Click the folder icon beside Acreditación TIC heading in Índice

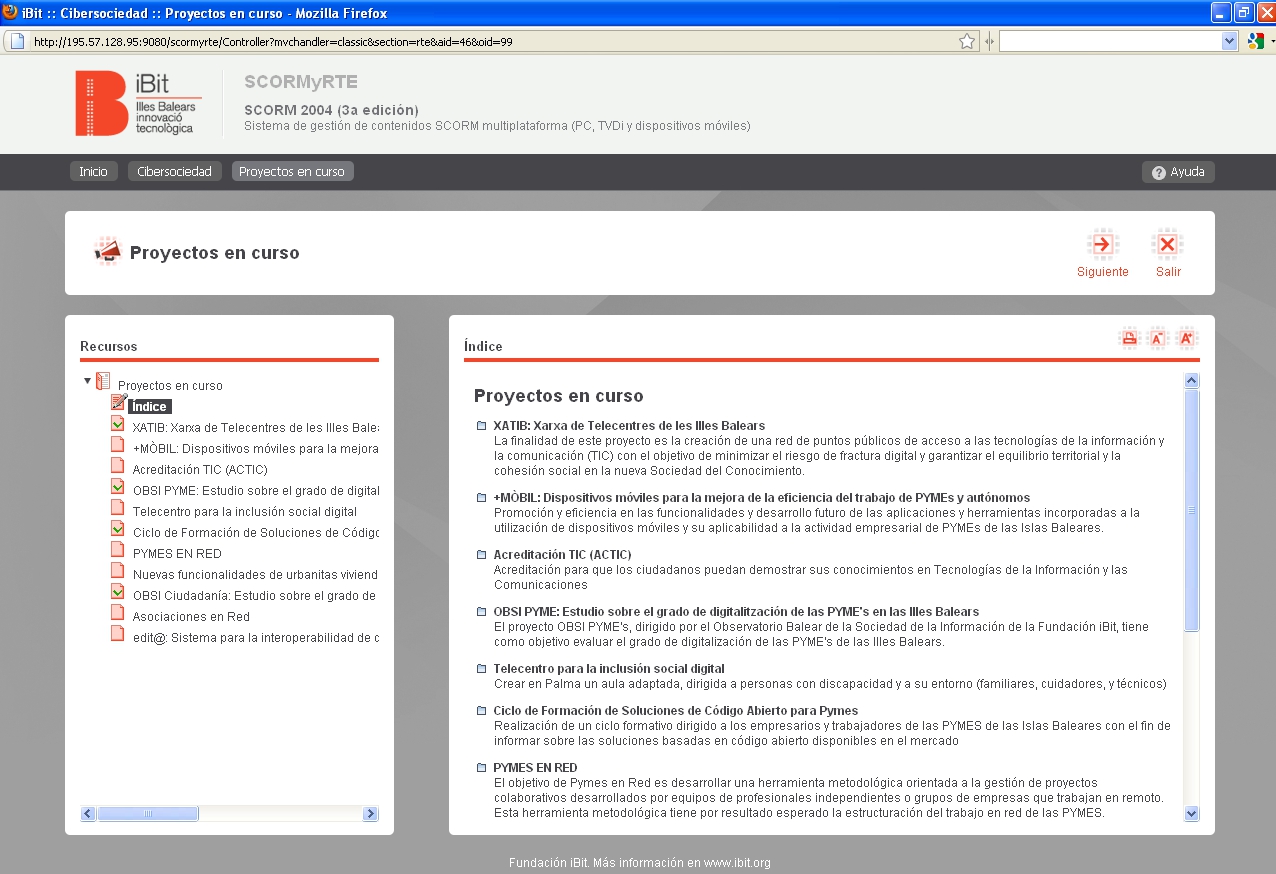[482, 555]
